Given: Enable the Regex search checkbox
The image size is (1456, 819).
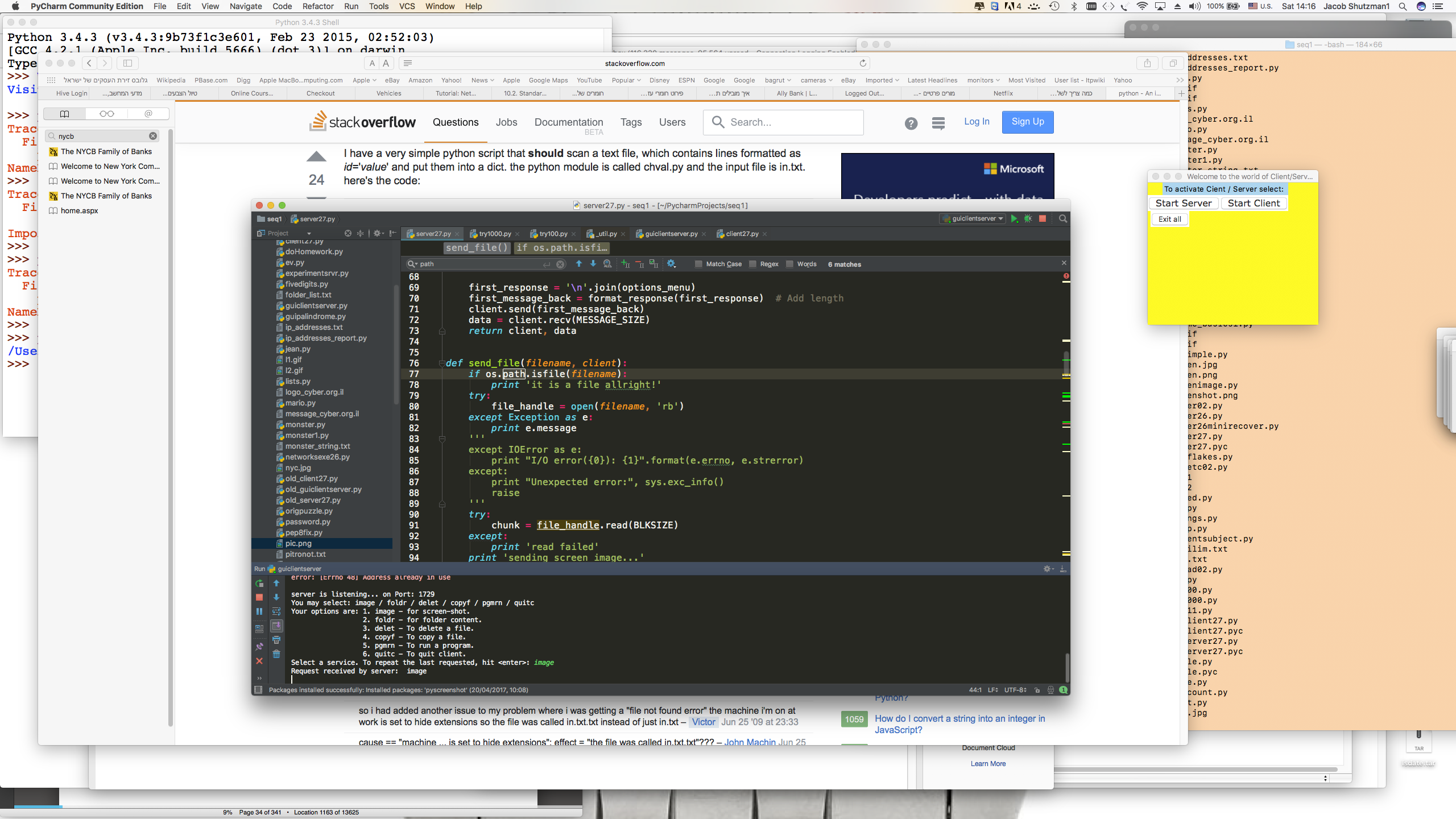Looking at the screenshot, I should (x=753, y=264).
